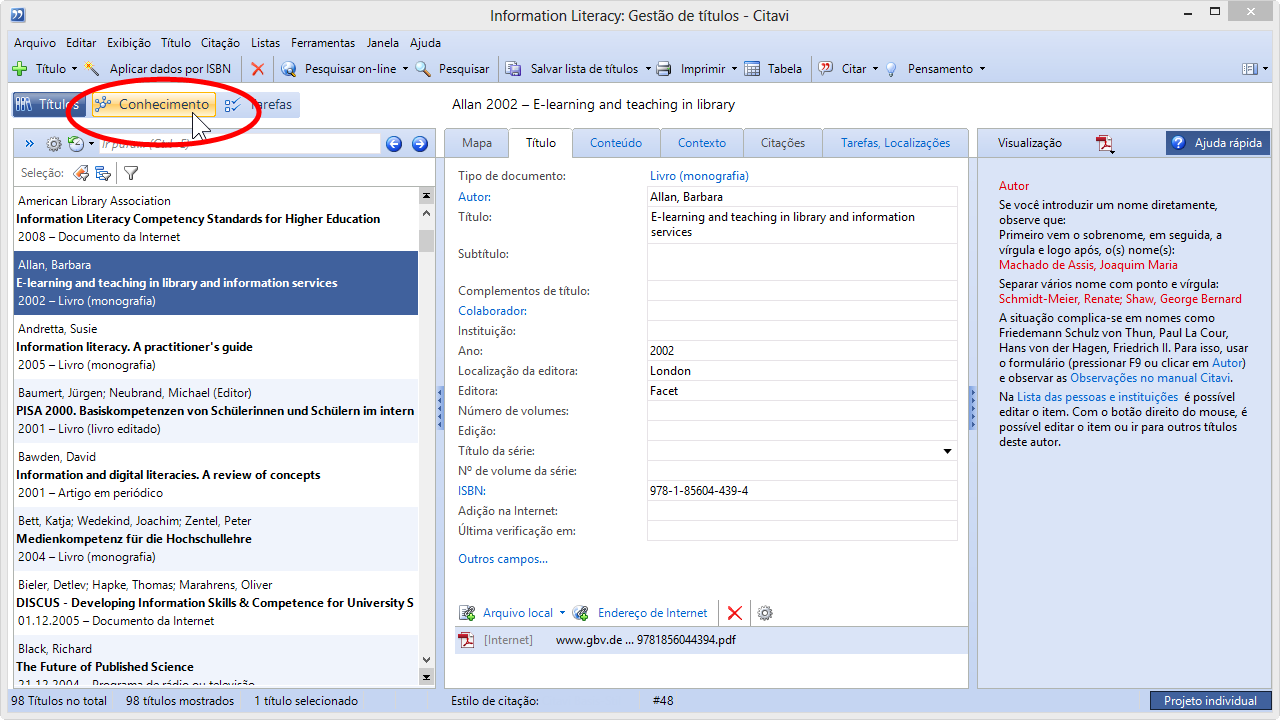
Task: Click the ISBN field label link
Action: (x=472, y=491)
